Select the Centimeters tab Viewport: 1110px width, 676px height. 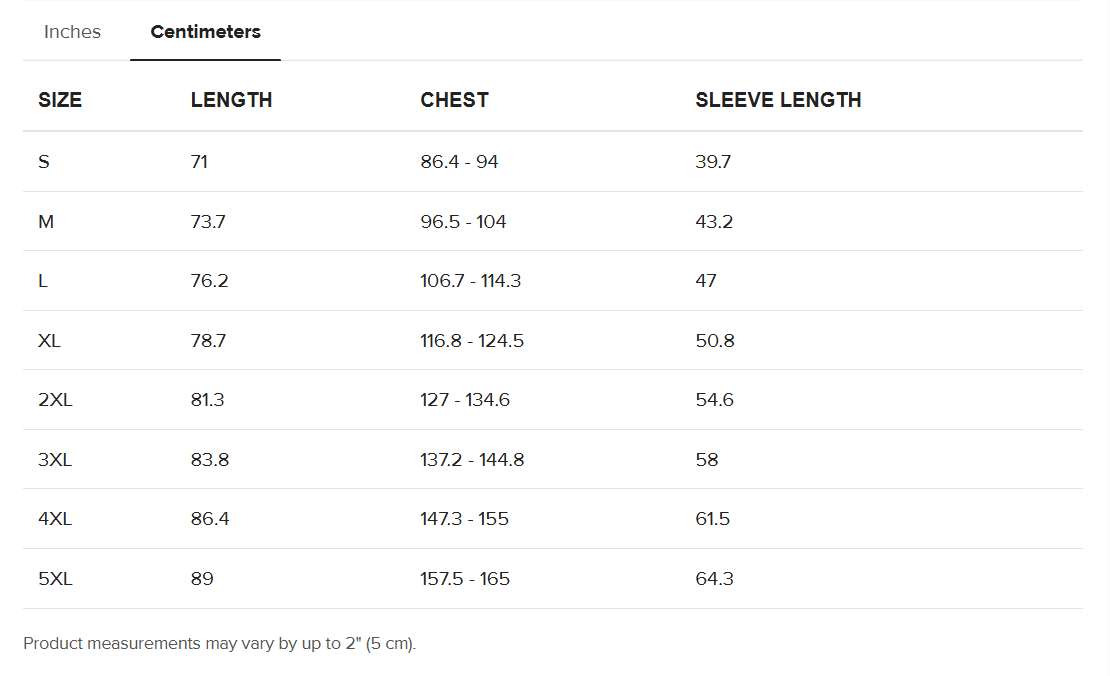point(205,32)
